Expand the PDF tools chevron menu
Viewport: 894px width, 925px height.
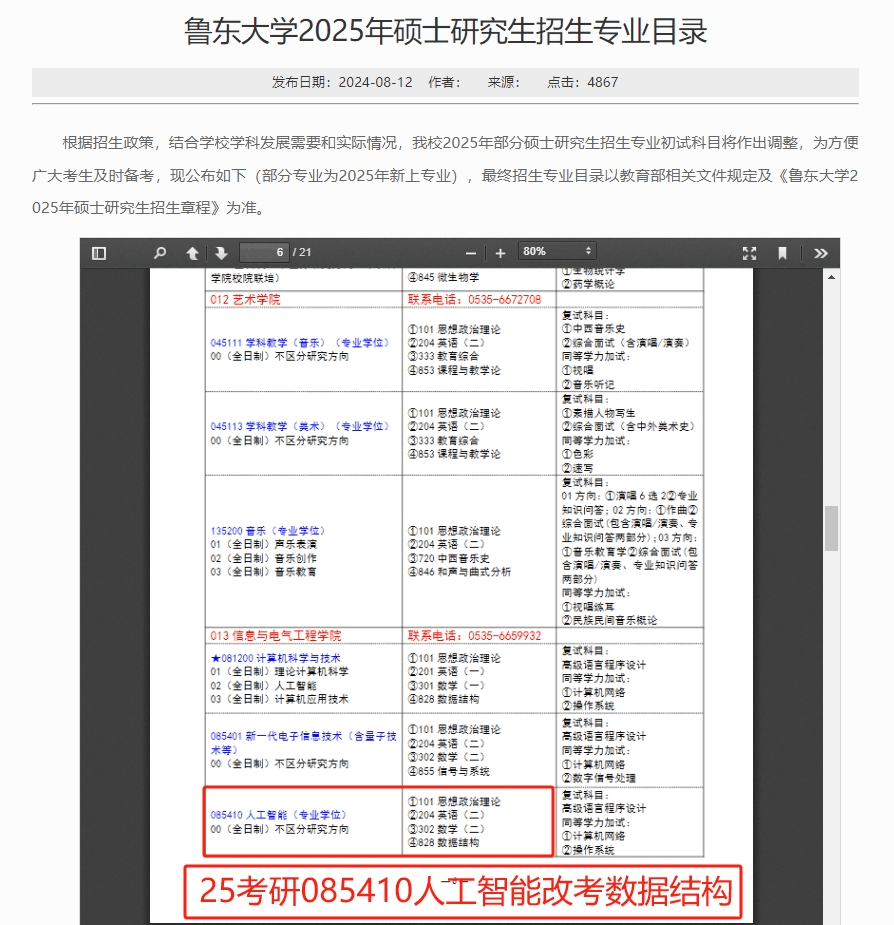(820, 253)
